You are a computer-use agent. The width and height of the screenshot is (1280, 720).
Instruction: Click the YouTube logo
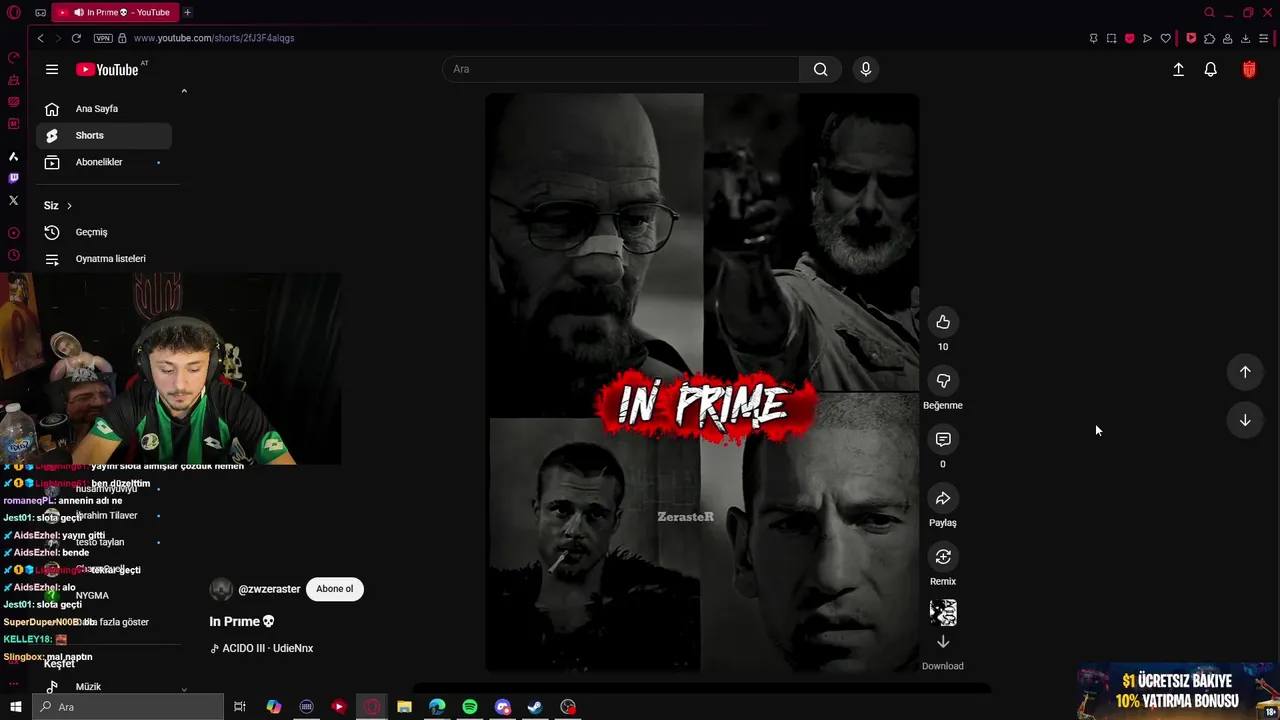tap(107, 69)
